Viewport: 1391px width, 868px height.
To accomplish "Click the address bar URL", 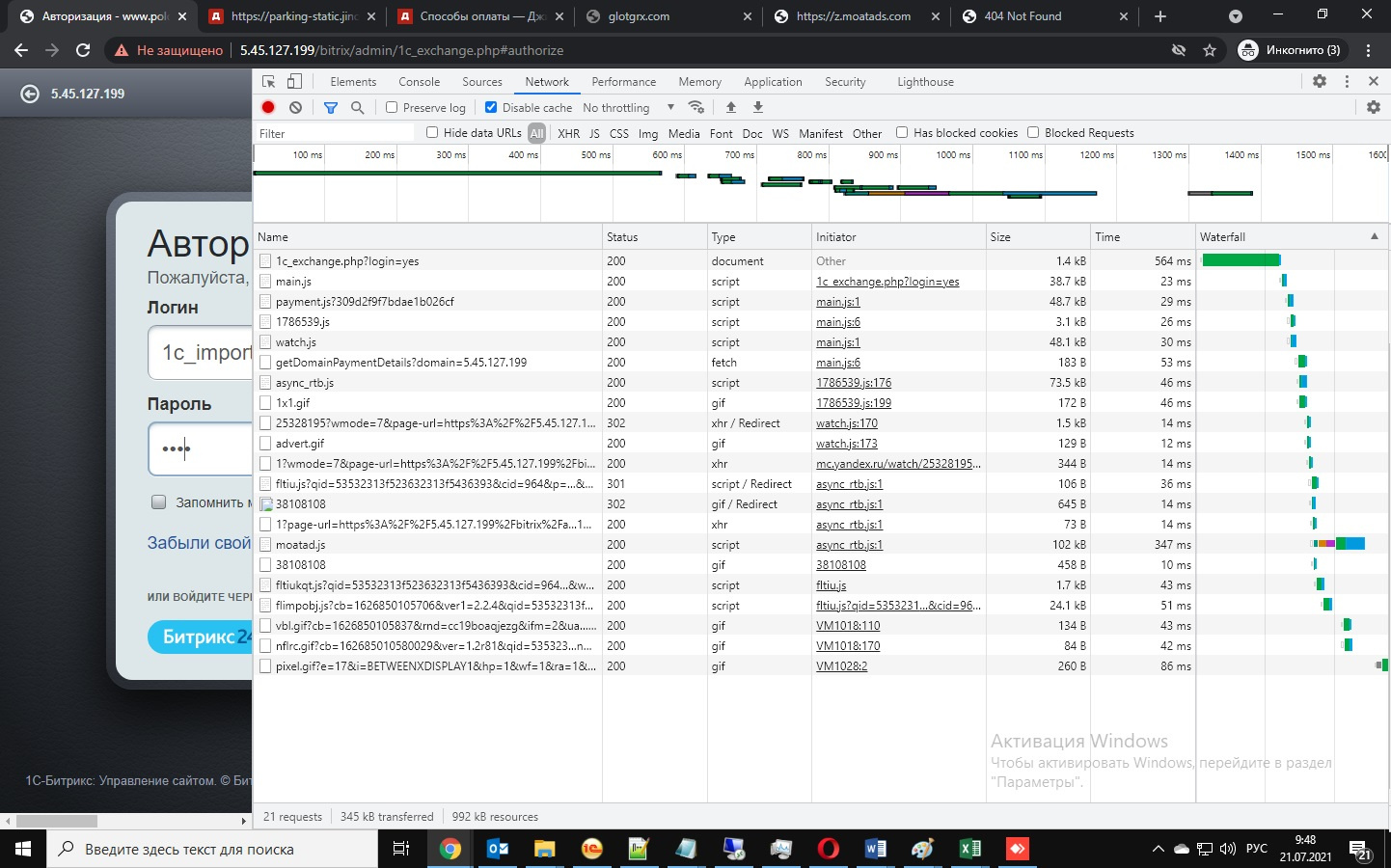I will [x=401, y=50].
